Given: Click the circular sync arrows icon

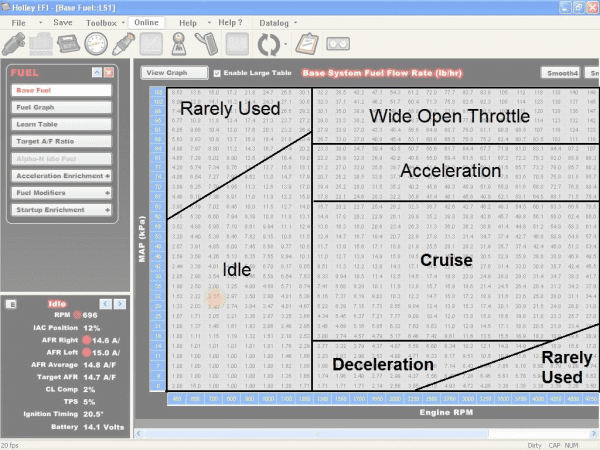Looking at the screenshot, I should 269,44.
